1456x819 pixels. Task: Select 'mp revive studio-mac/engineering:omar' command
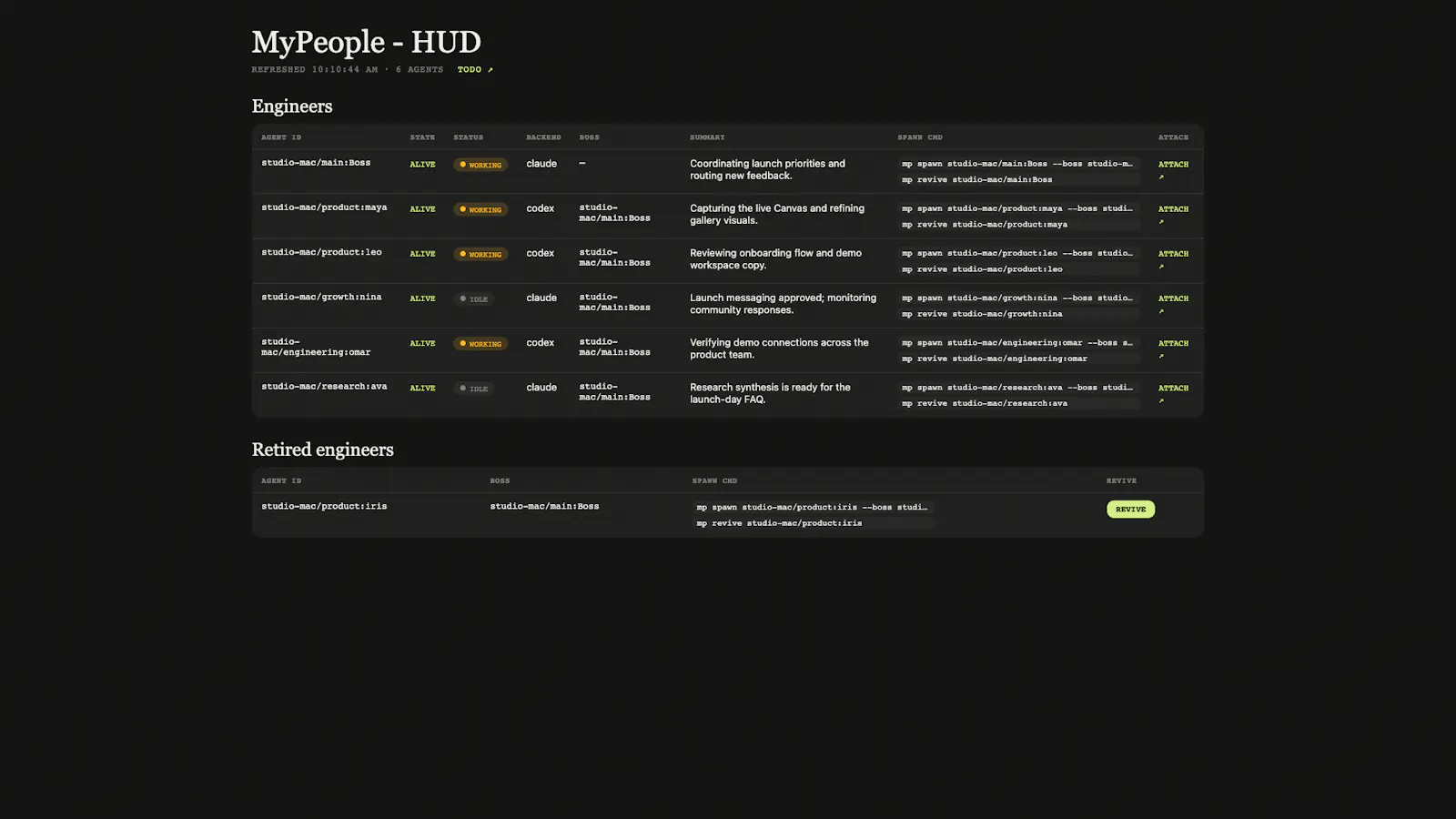(x=1018, y=358)
